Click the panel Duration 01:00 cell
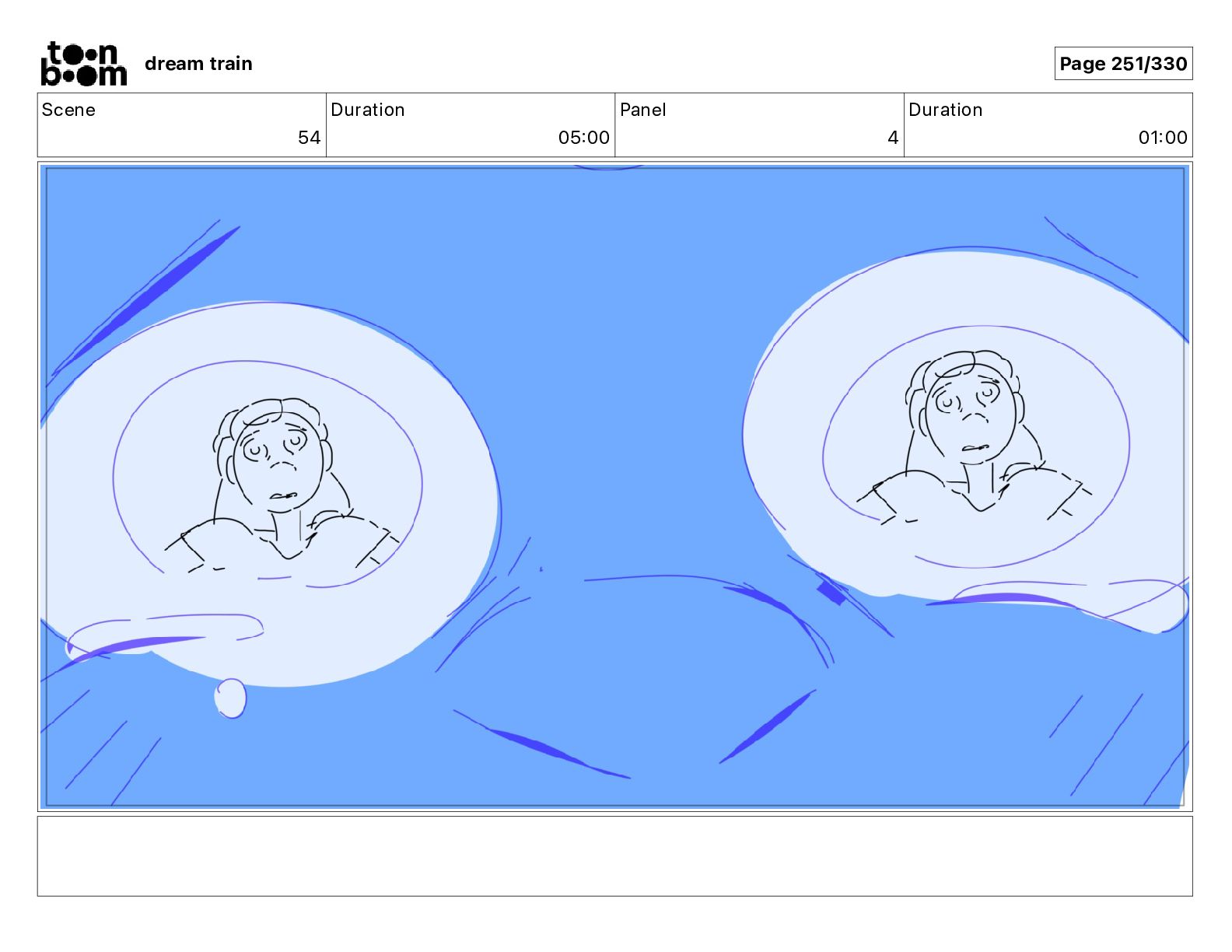The height and width of the screenshot is (952, 1232). pos(1048,125)
